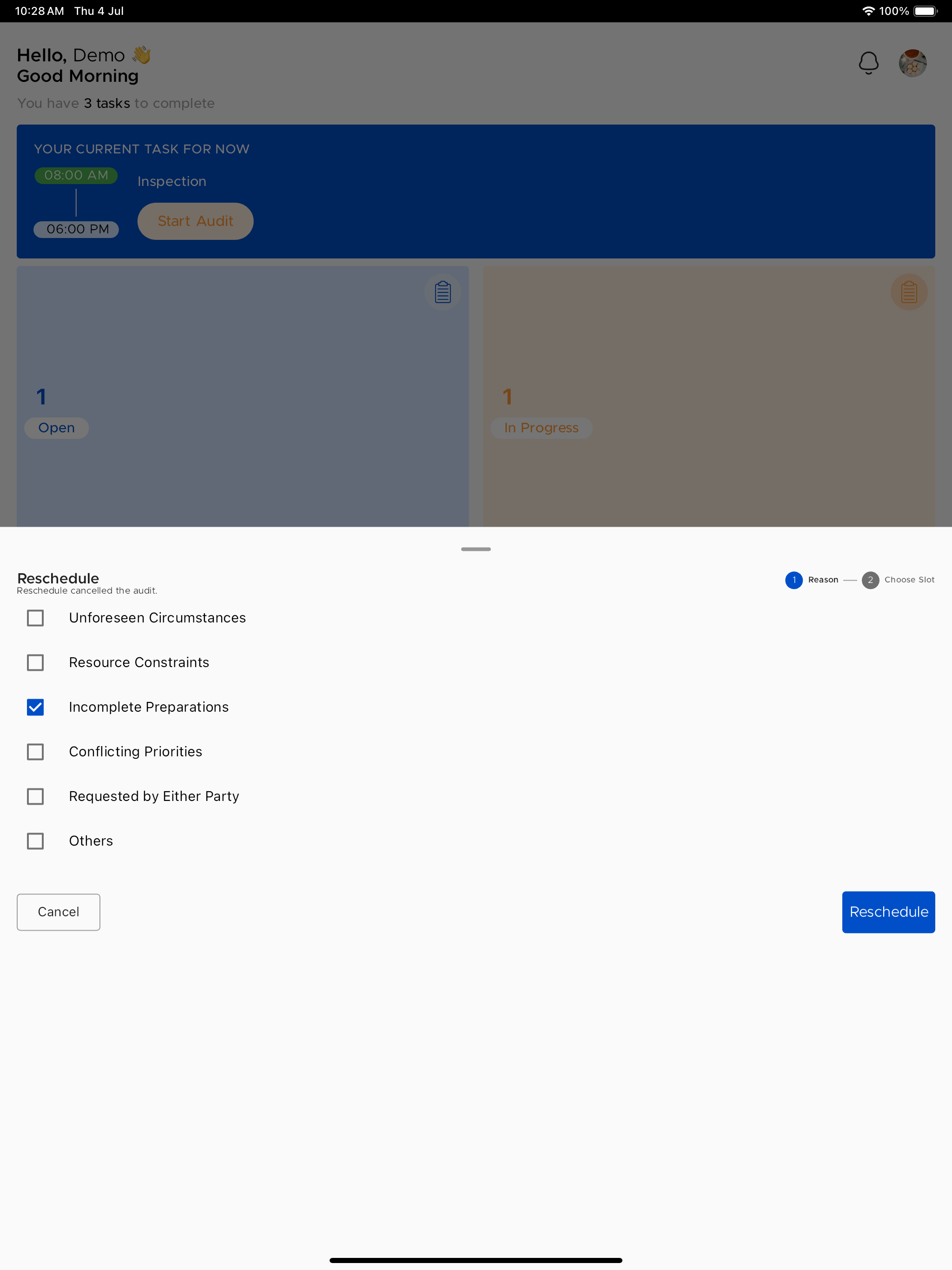Check the Requested by Either Party checkbox
Viewport: 952px width, 1270px height.
[x=36, y=796]
